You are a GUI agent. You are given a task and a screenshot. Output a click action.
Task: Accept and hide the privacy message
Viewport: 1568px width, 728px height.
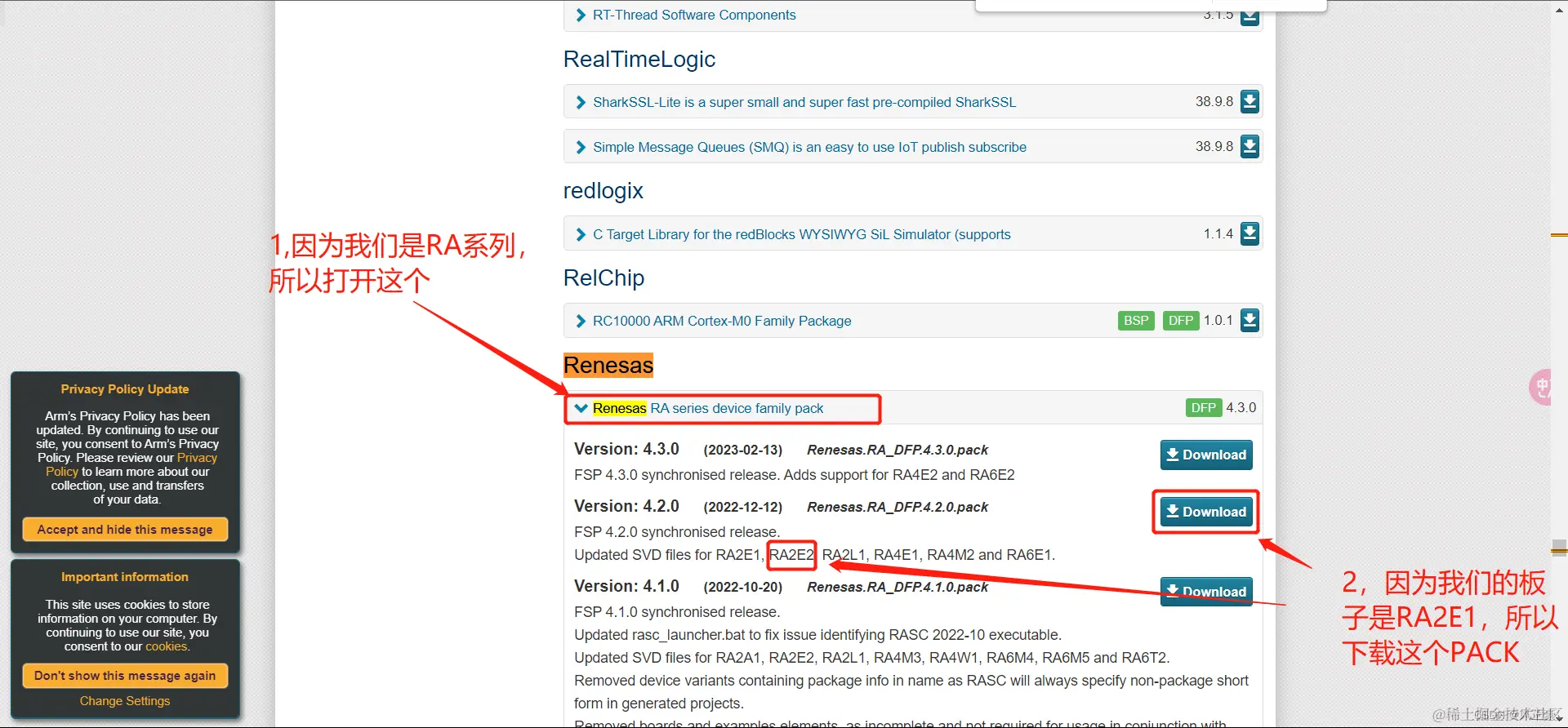click(125, 529)
